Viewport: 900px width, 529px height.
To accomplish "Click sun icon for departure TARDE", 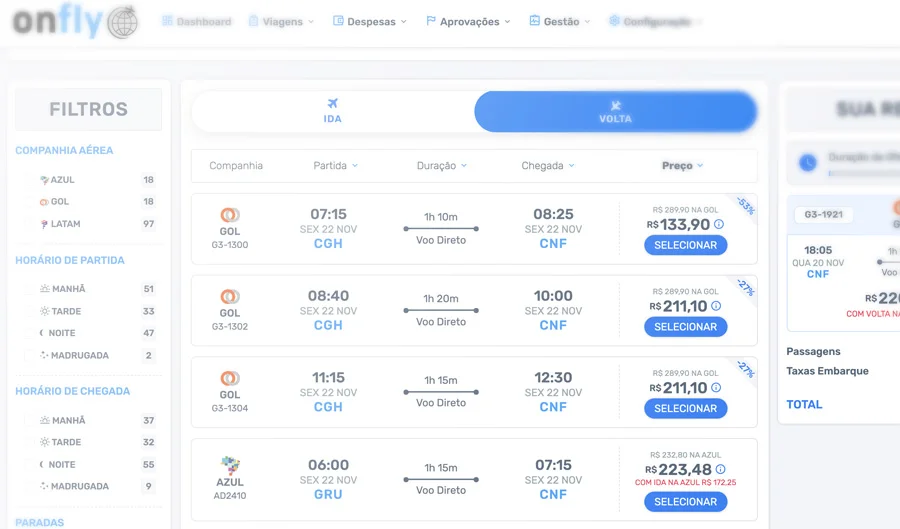I will 44,311.
